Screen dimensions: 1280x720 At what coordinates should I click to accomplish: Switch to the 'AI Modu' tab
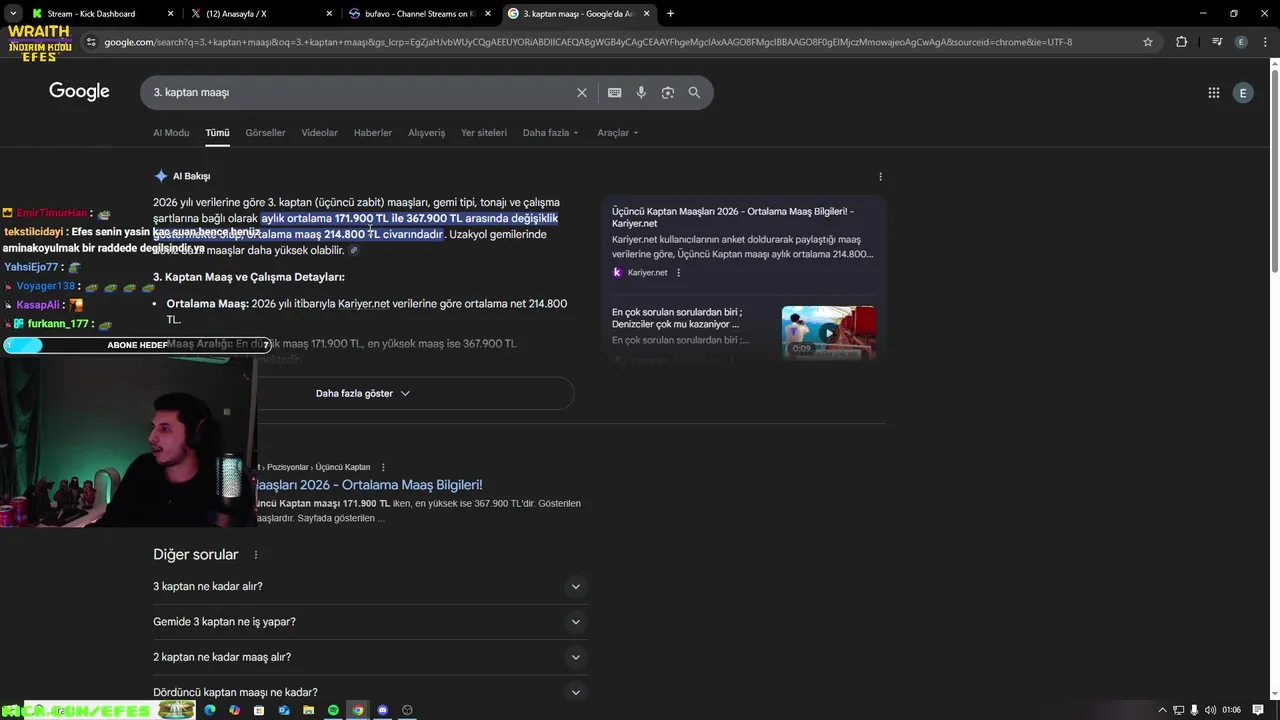click(x=171, y=133)
